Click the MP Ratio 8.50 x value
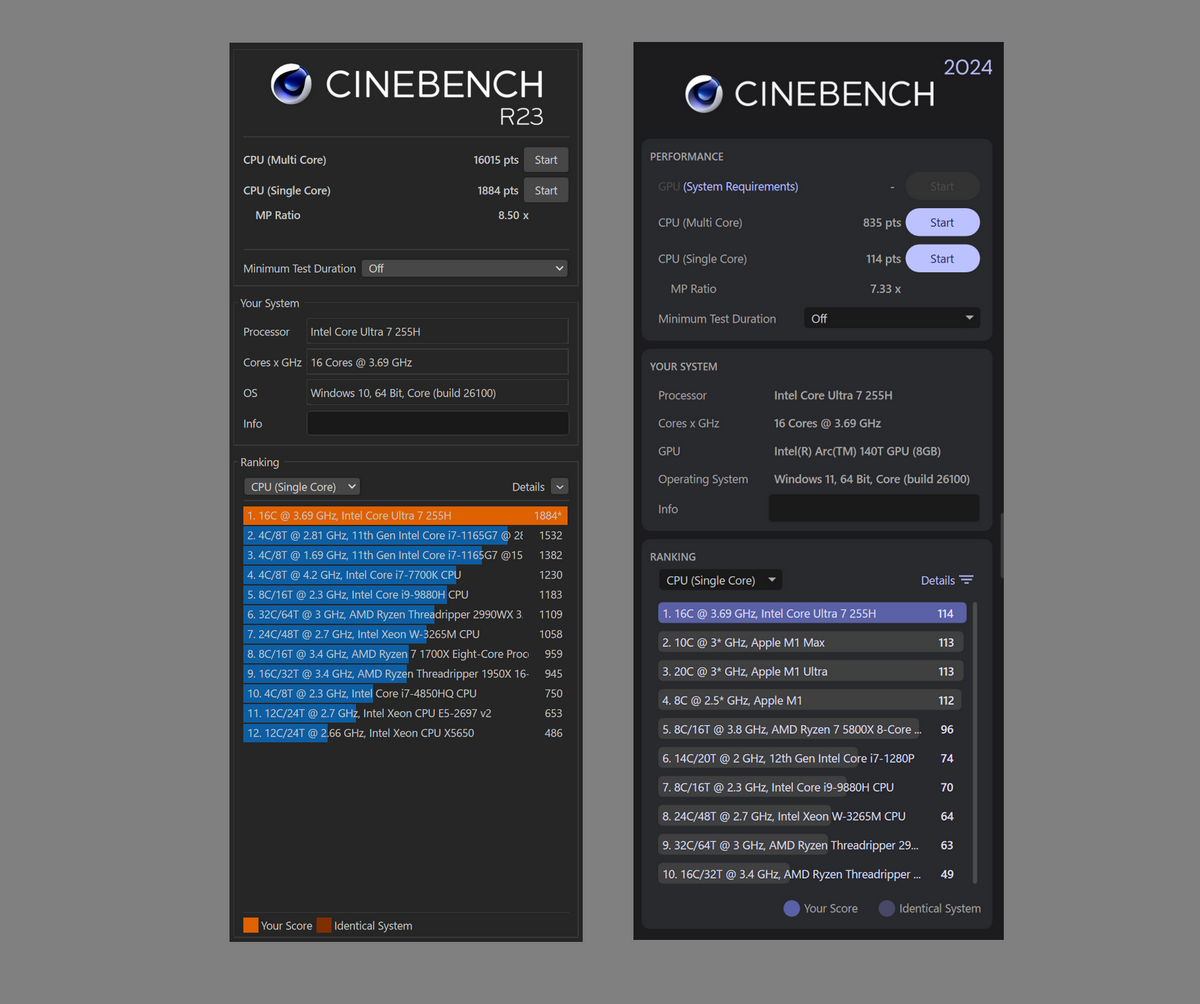The image size is (1200, 1004). 513,216
